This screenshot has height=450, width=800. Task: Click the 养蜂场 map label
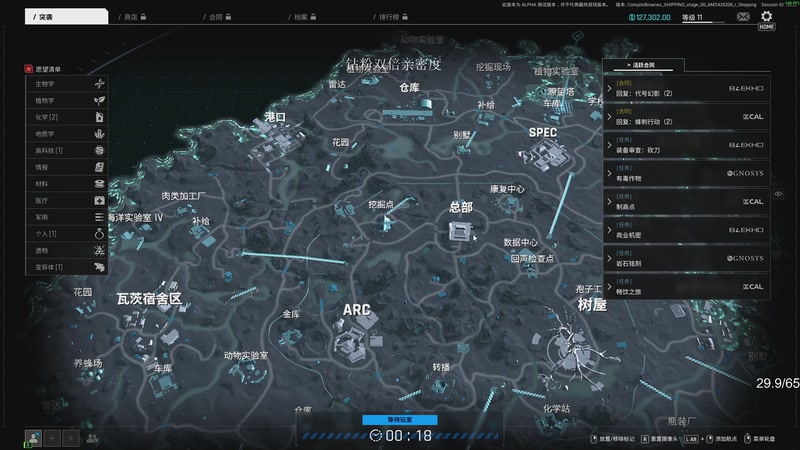(x=88, y=363)
